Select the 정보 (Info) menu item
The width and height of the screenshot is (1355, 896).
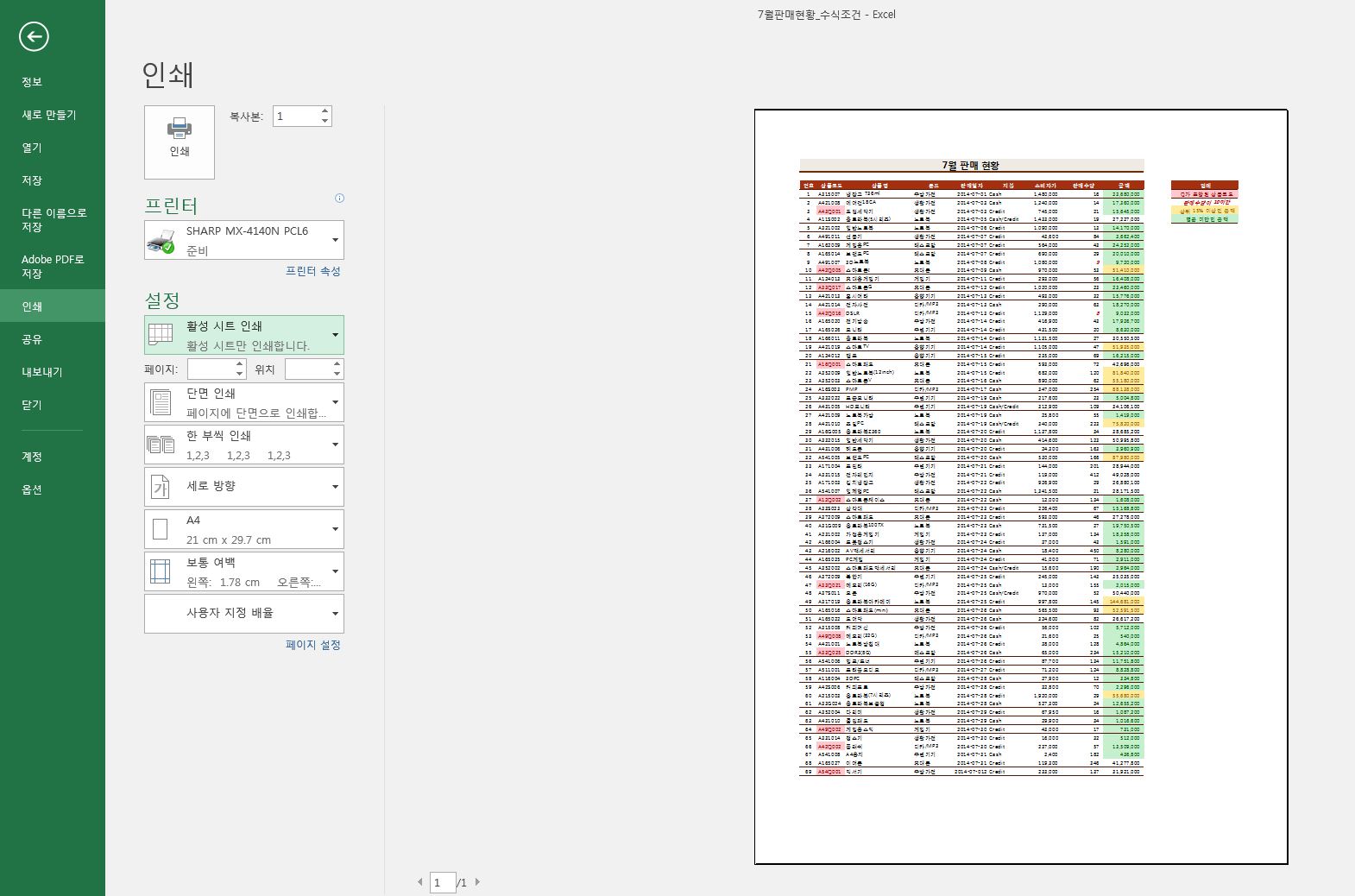click(x=53, y=82)
